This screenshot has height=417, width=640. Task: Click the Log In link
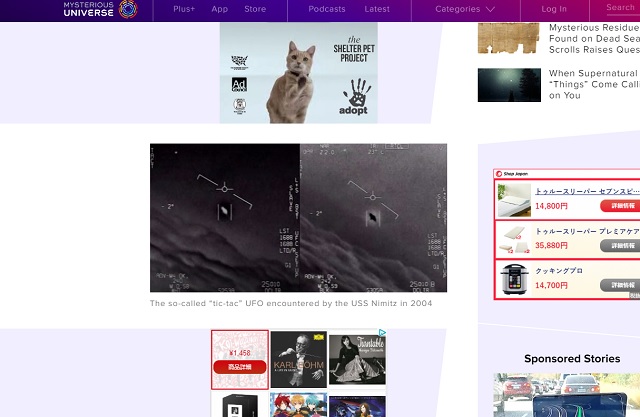pyautogui.click(x=554, y=9)
